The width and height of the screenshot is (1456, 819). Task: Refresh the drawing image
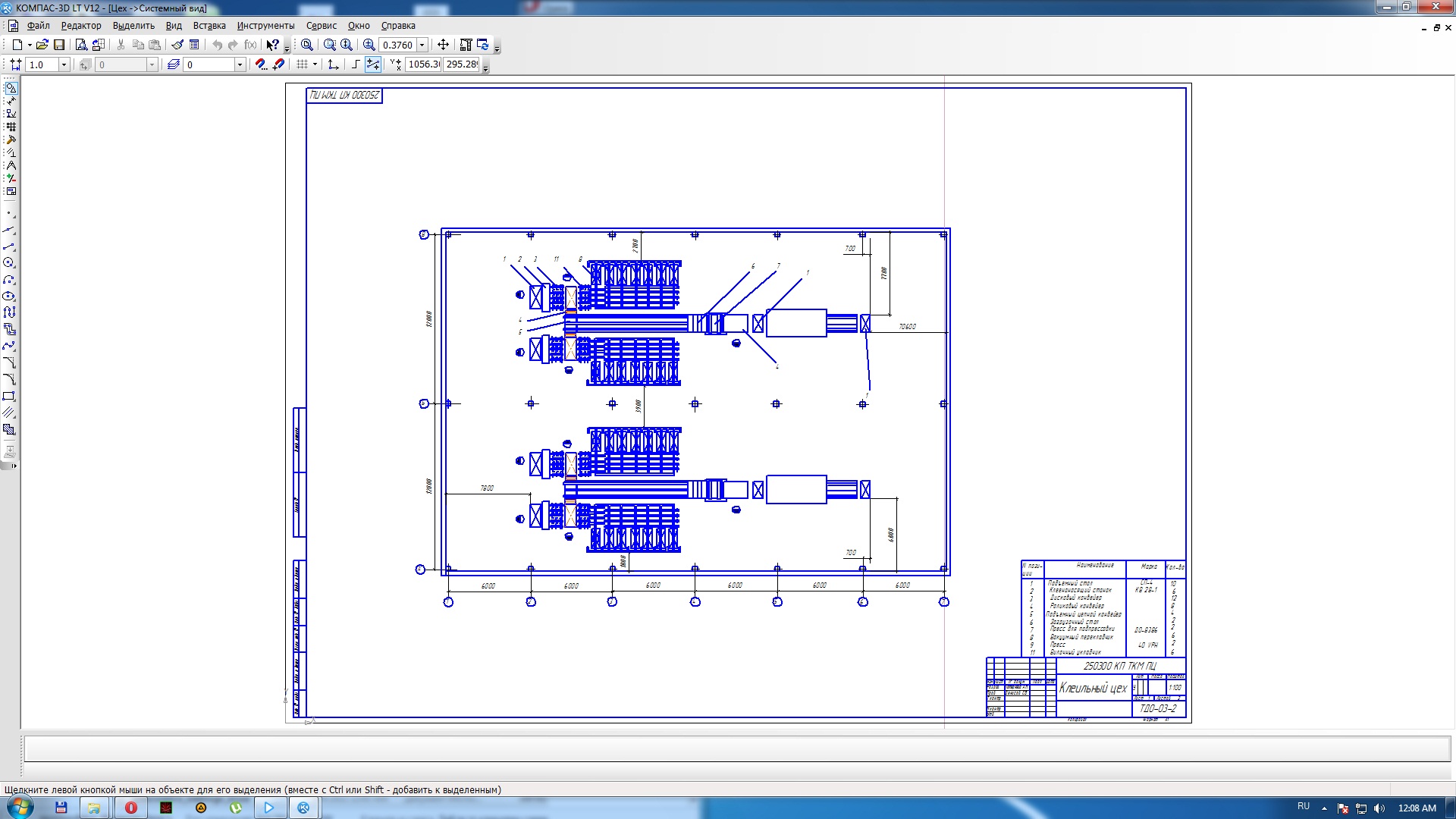point(483,45)
